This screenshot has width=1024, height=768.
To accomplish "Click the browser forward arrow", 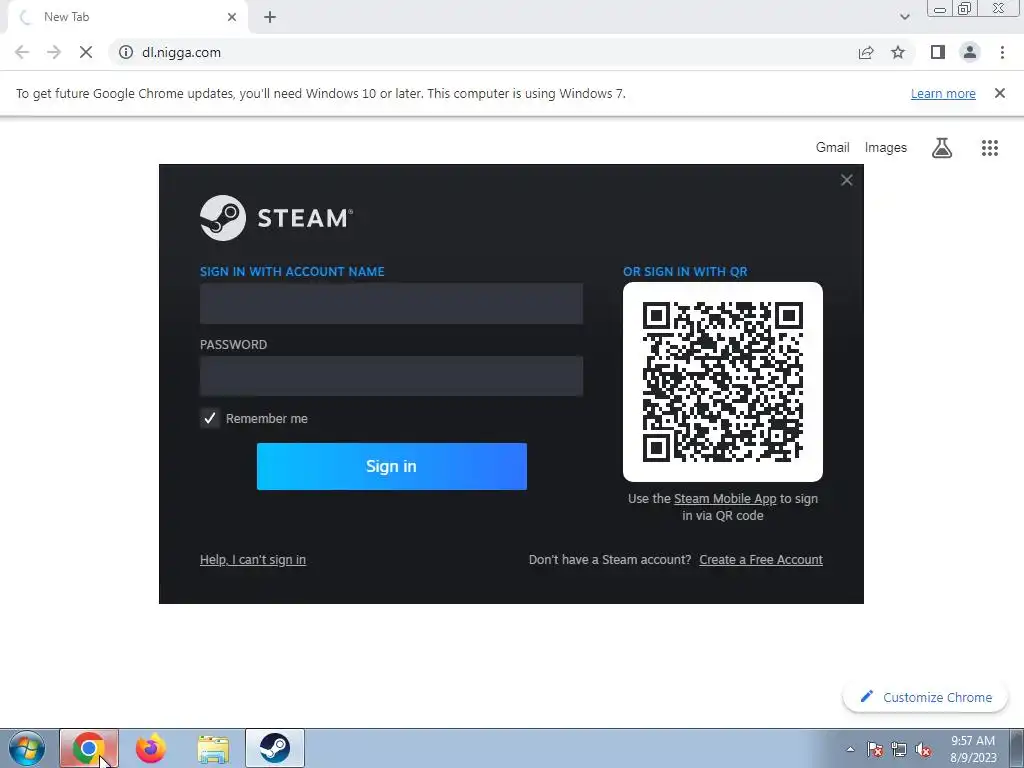I will click(54, 52).
